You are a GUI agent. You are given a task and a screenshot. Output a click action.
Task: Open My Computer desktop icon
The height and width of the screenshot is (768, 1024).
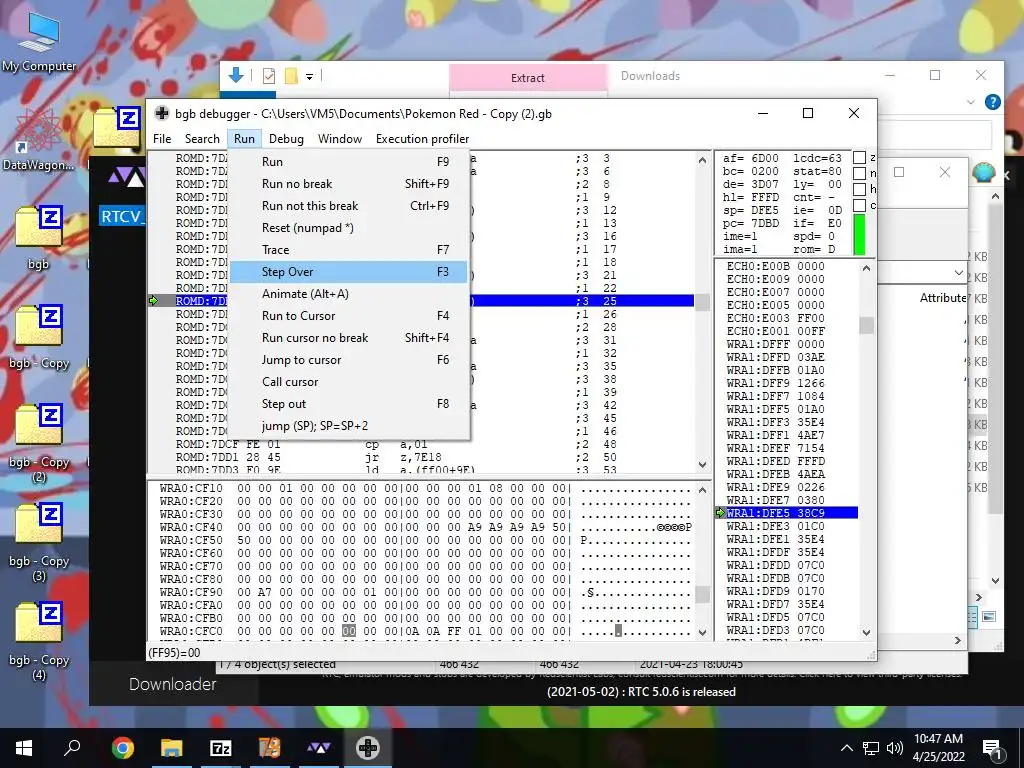[39, 40]
